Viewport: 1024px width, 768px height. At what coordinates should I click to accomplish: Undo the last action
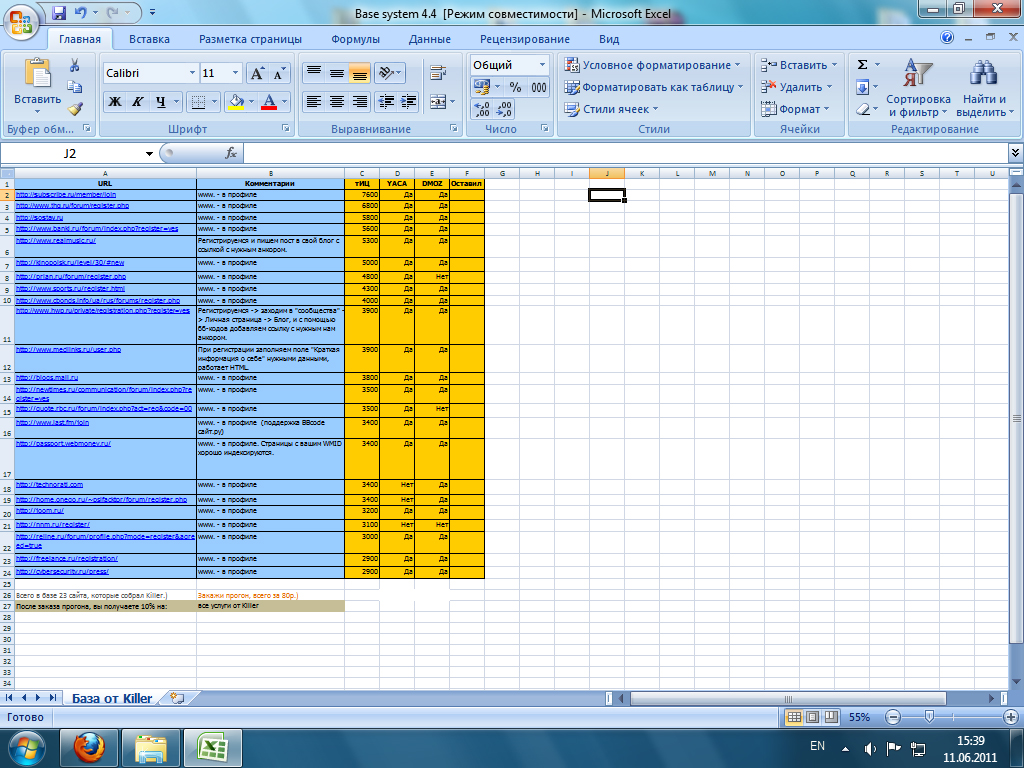[80, 12]
